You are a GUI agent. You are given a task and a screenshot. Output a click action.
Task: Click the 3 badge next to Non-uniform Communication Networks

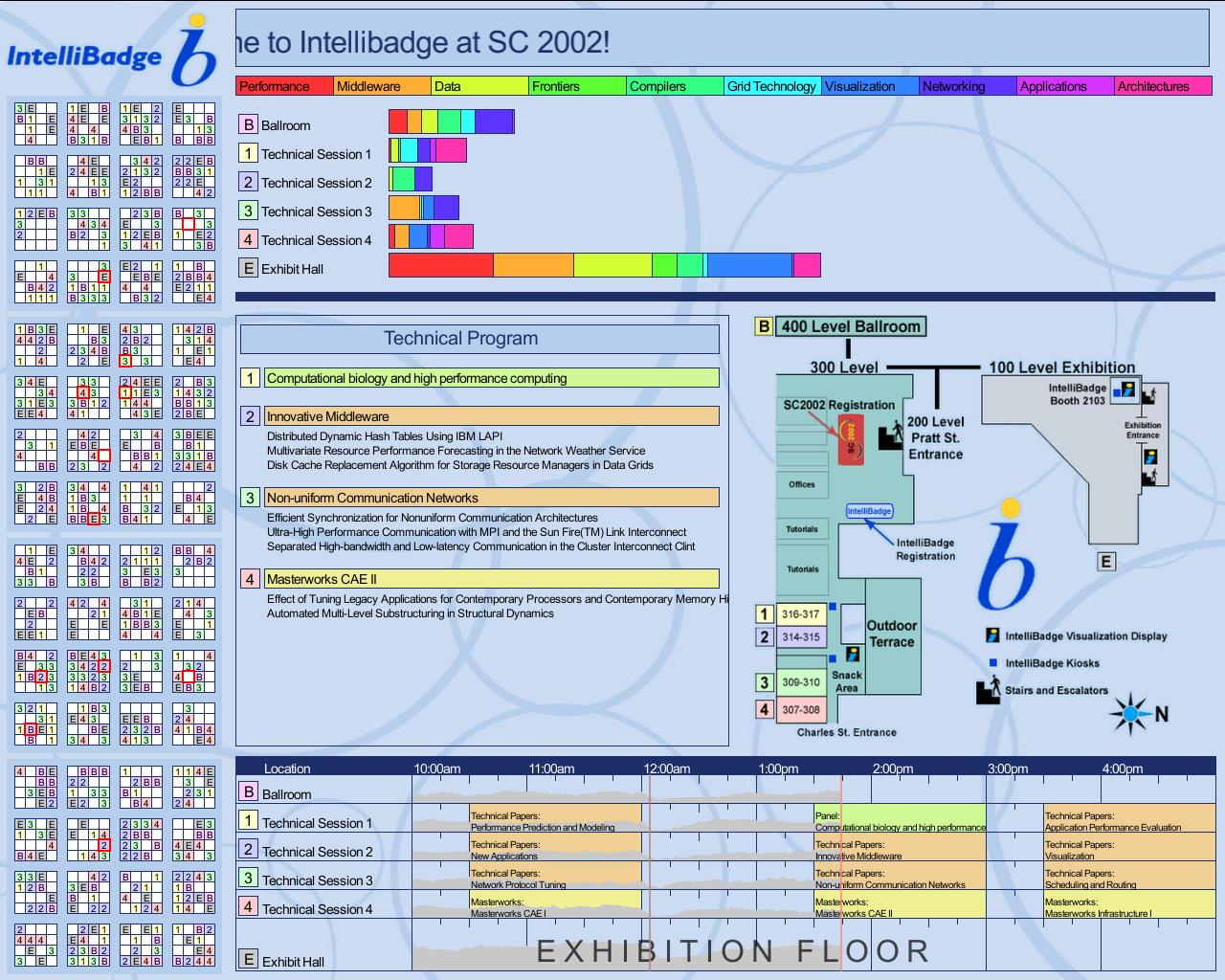(x=250, y=498)
